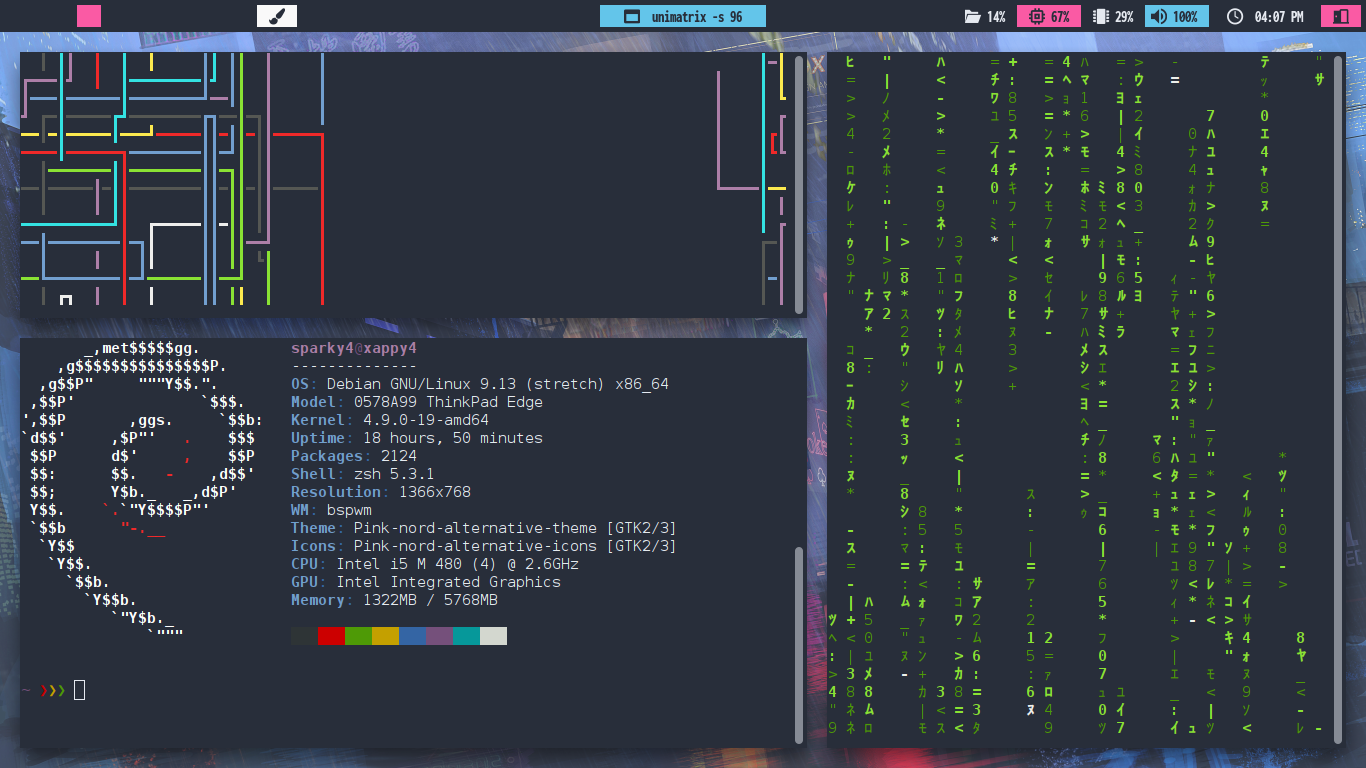Click the folder disk usage icon
The image size is (1366, 768).
click(x=972, y=17)
